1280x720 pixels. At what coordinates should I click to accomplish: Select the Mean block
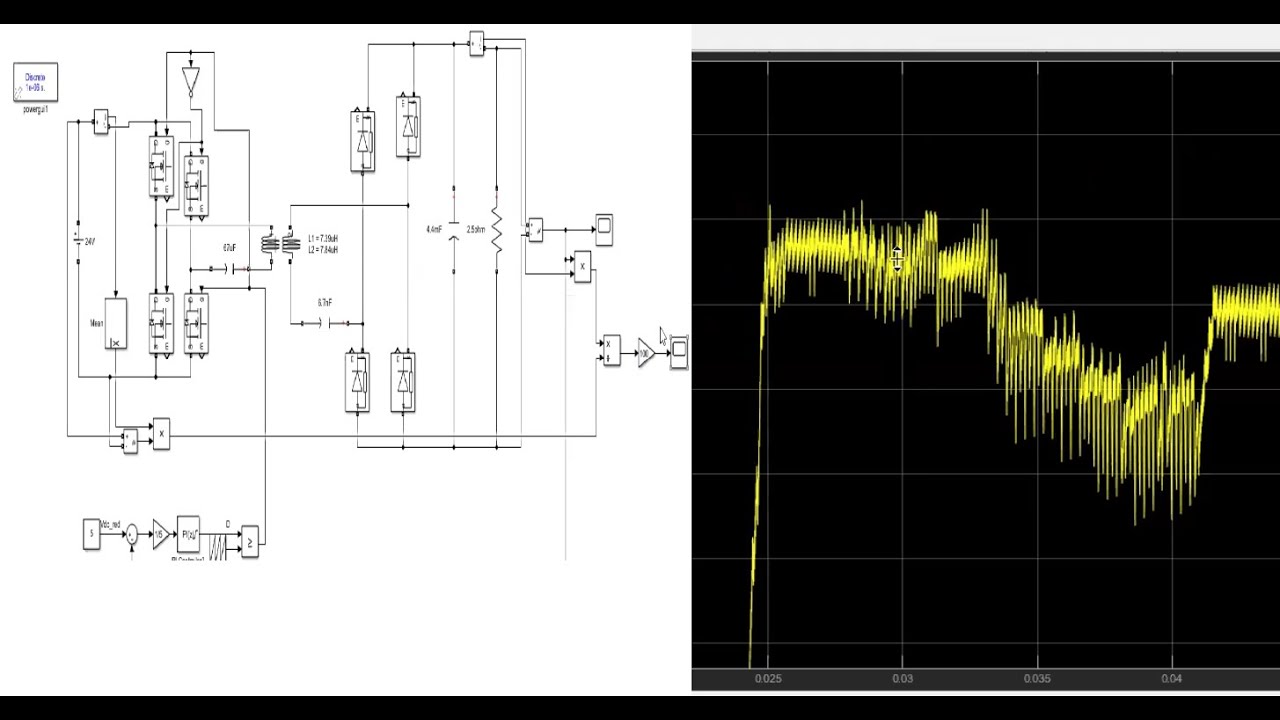115,324
